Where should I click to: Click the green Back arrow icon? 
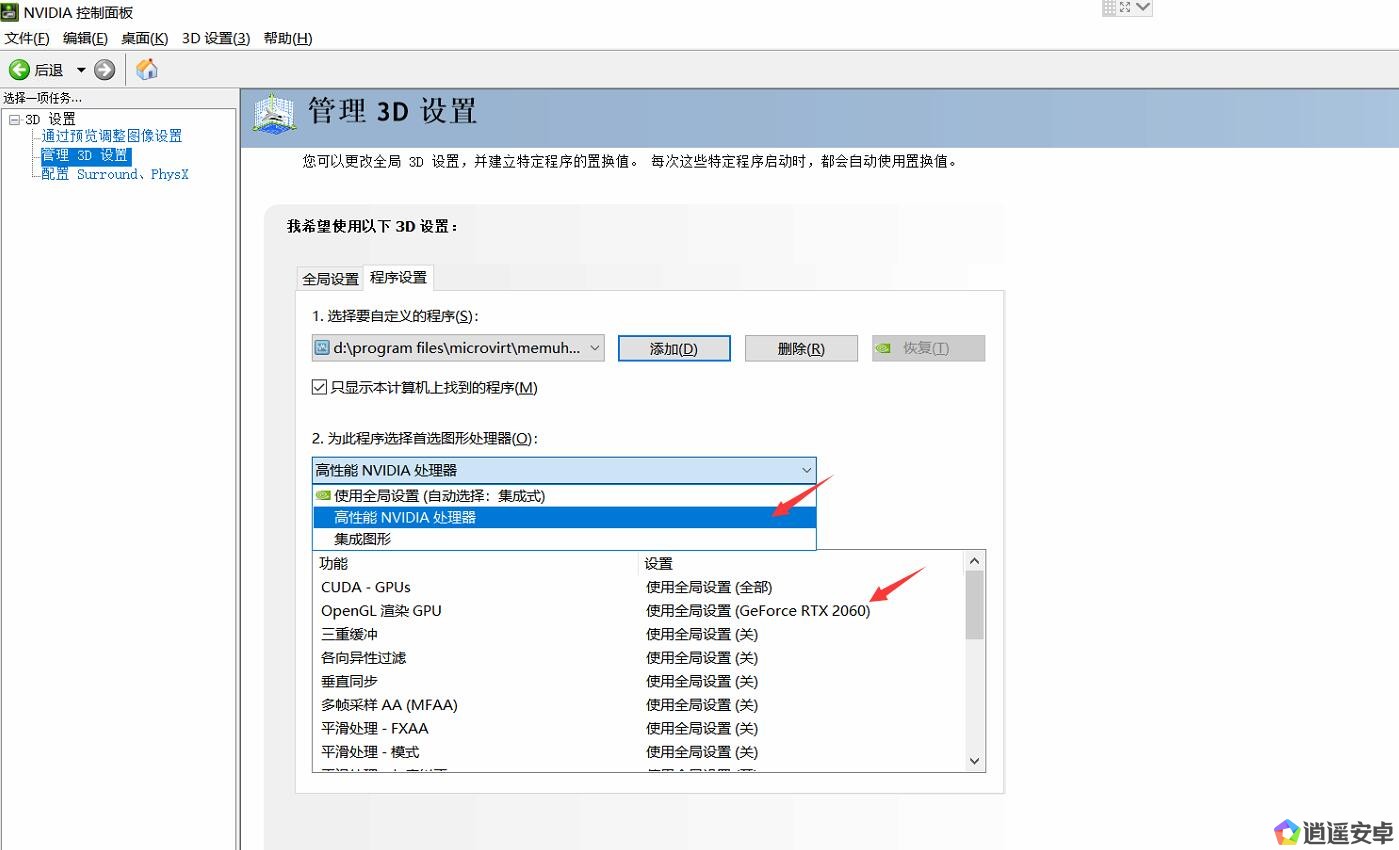(x=19, y=70)
